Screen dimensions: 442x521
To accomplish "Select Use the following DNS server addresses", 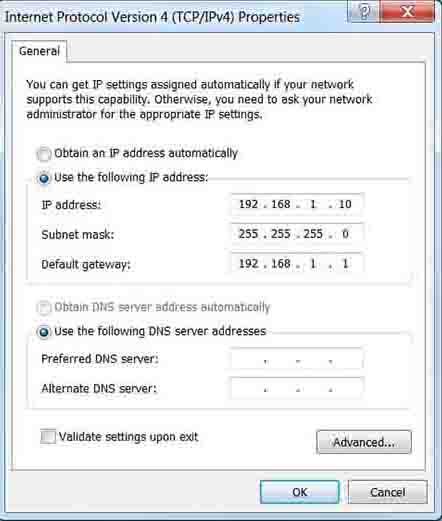I will click(44, 332).
